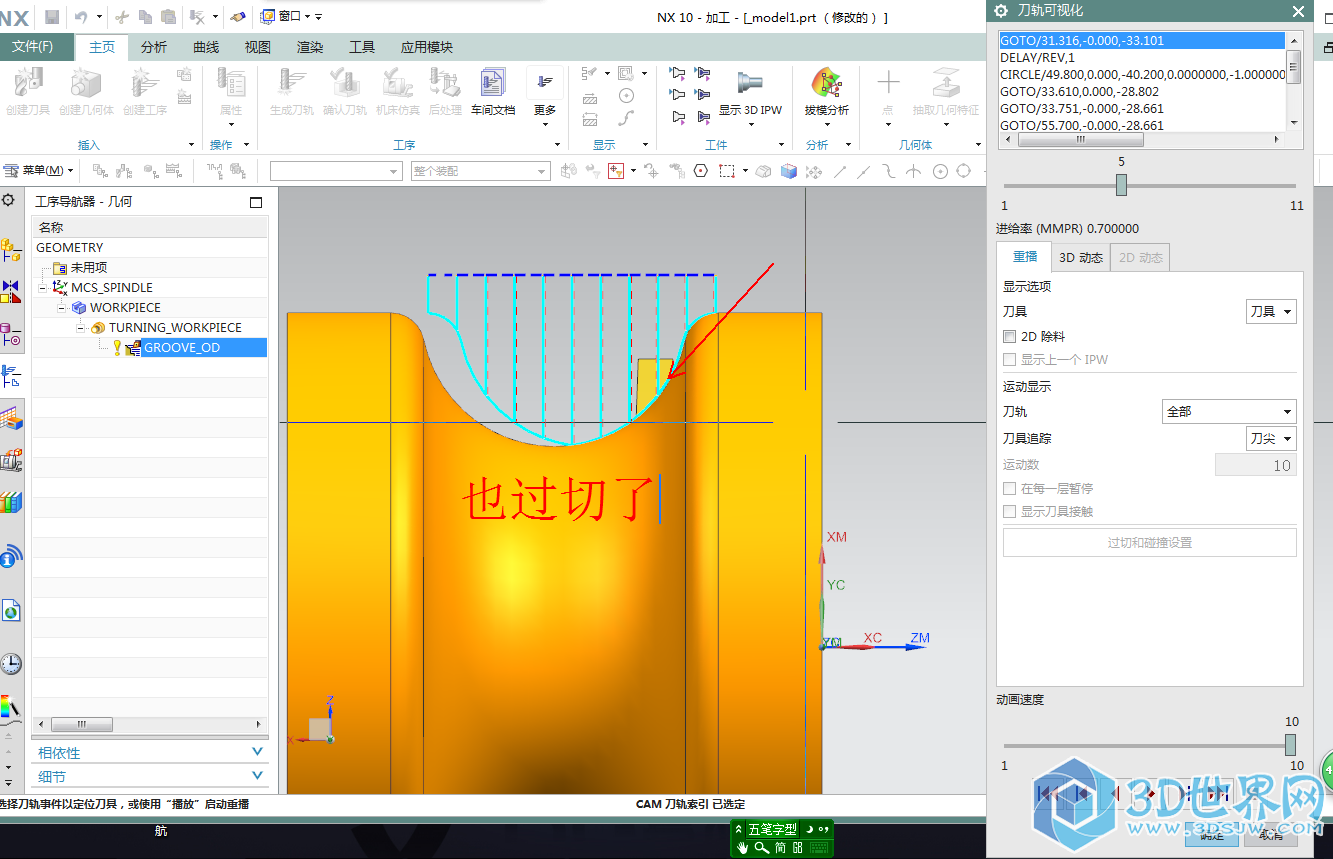Click the 机床仿真 machine simulation icon
Viewport: 1333px width, 859px height.
[398, 92]
